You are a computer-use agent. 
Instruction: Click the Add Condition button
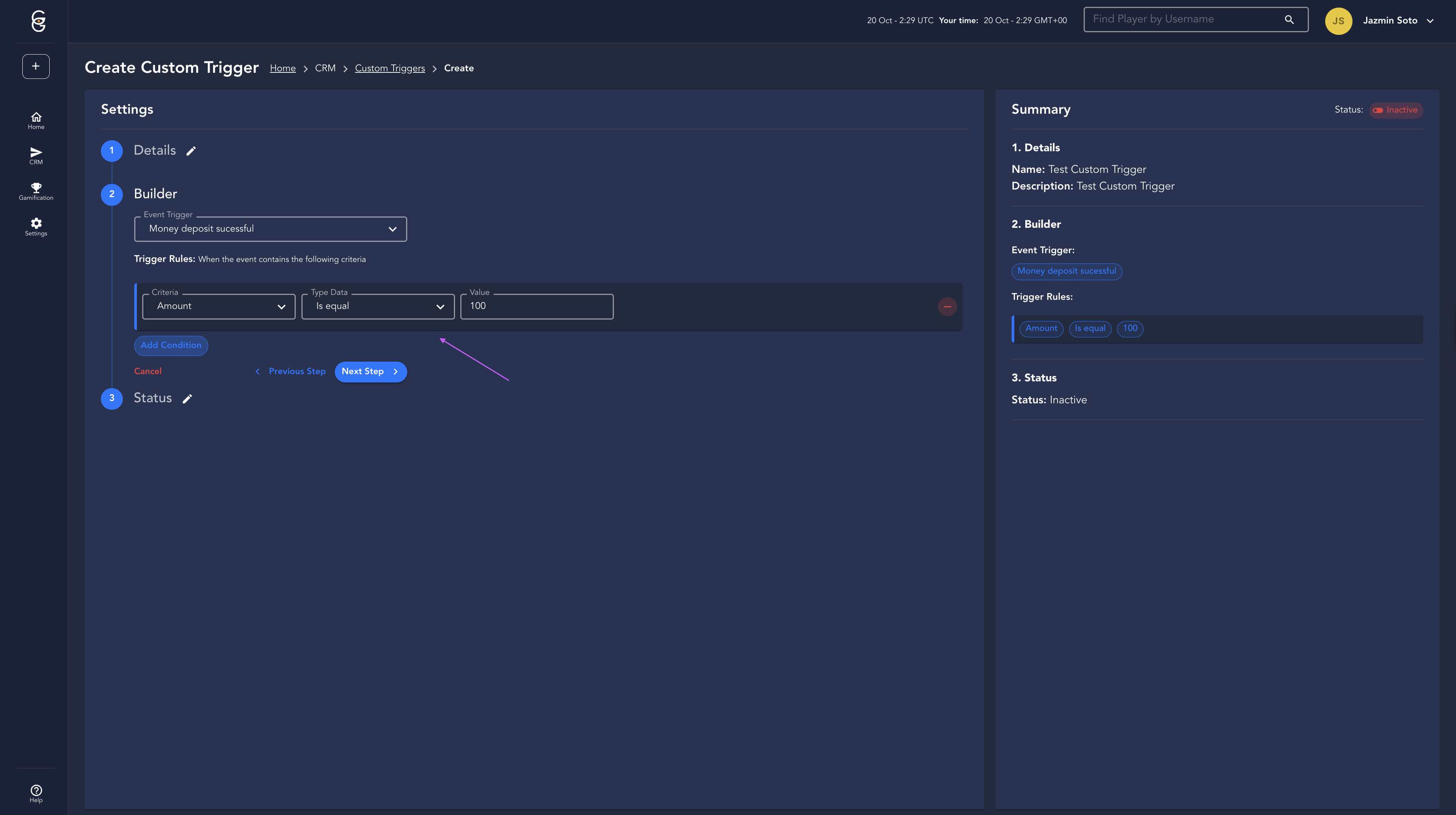click(x=171, y=345)
